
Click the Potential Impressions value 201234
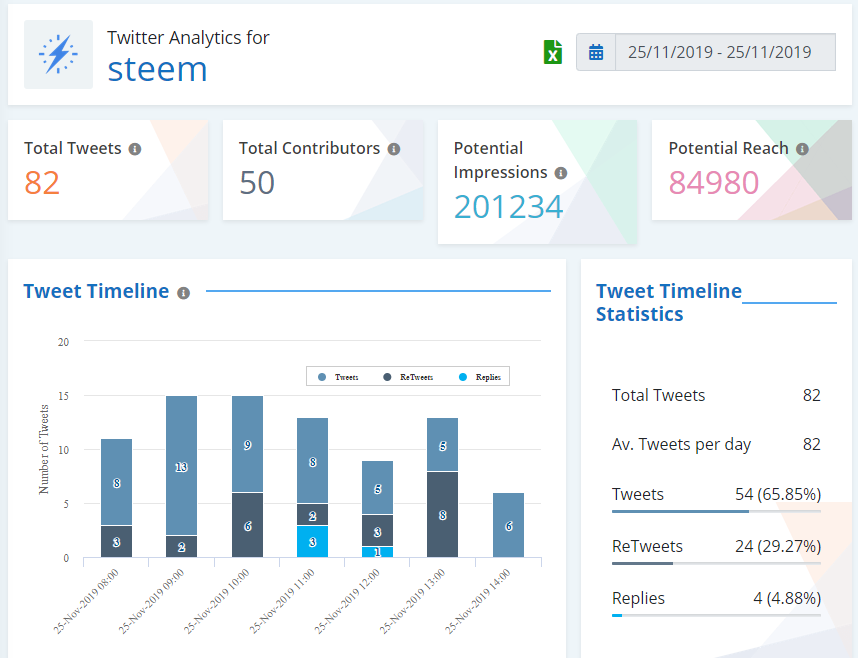508,207
